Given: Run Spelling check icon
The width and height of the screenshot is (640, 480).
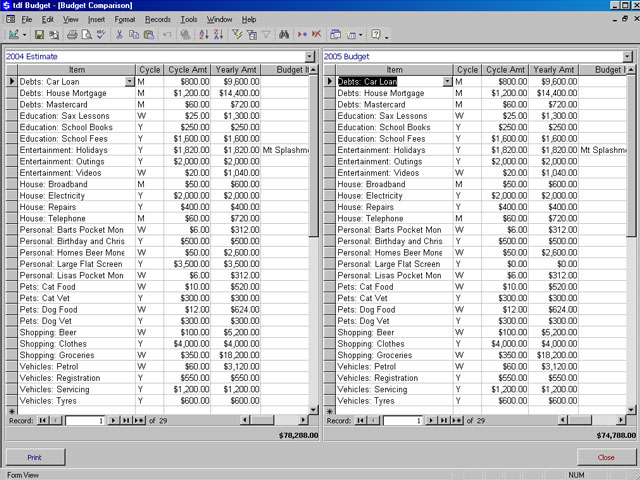Looking at the screenshot, I should tap(101, 35).
